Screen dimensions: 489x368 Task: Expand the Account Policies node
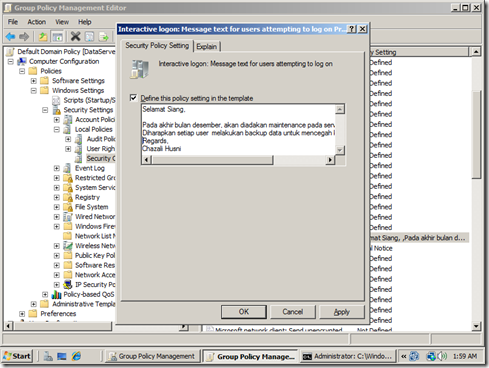coord(57,120)
